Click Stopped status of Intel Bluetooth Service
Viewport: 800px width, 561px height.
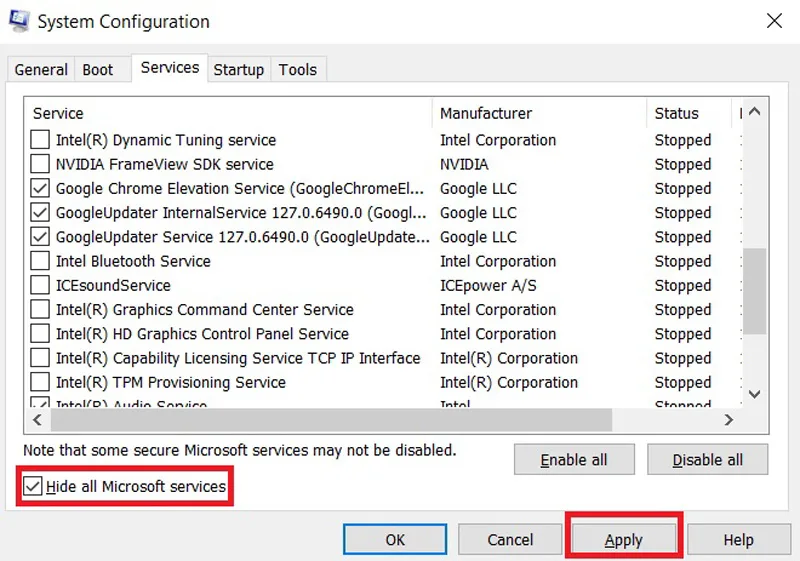click(x=683, y=261)
